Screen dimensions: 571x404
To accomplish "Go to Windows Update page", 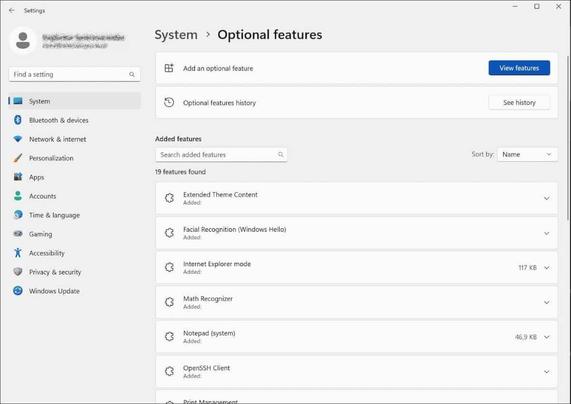I will [75, 290].
